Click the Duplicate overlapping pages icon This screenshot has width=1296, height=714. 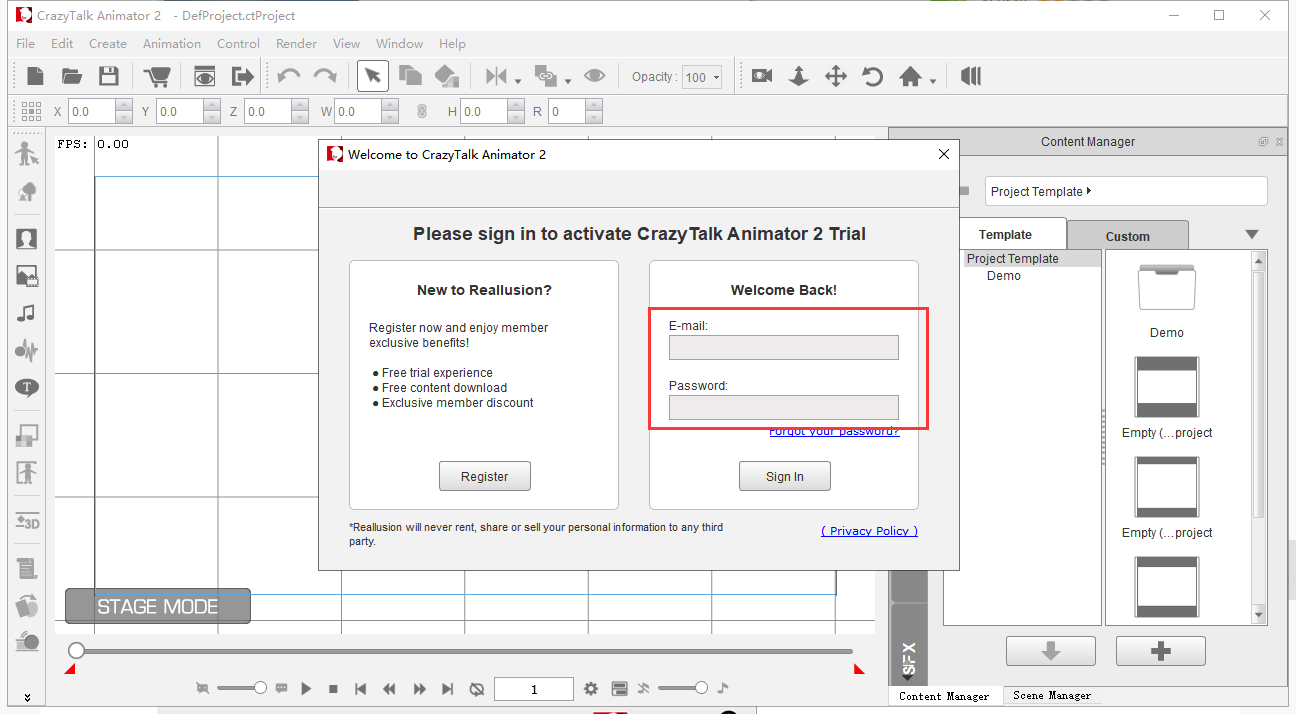tap(410, 76)
